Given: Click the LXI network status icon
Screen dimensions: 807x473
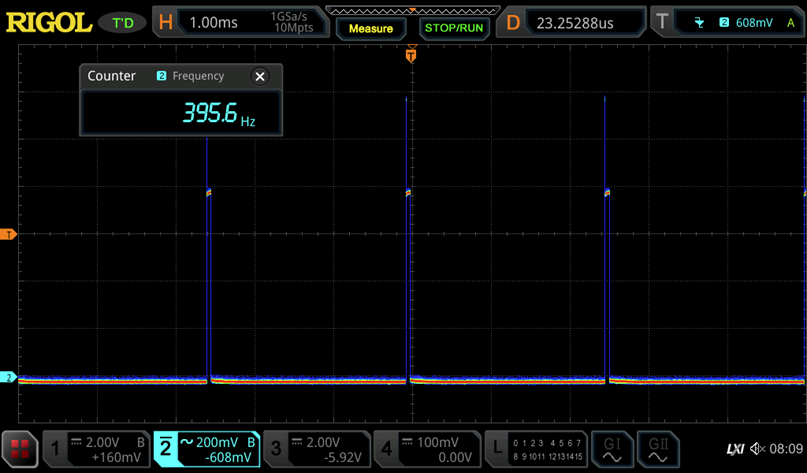Looking at the screenshot, I should [x=735, y=449].
